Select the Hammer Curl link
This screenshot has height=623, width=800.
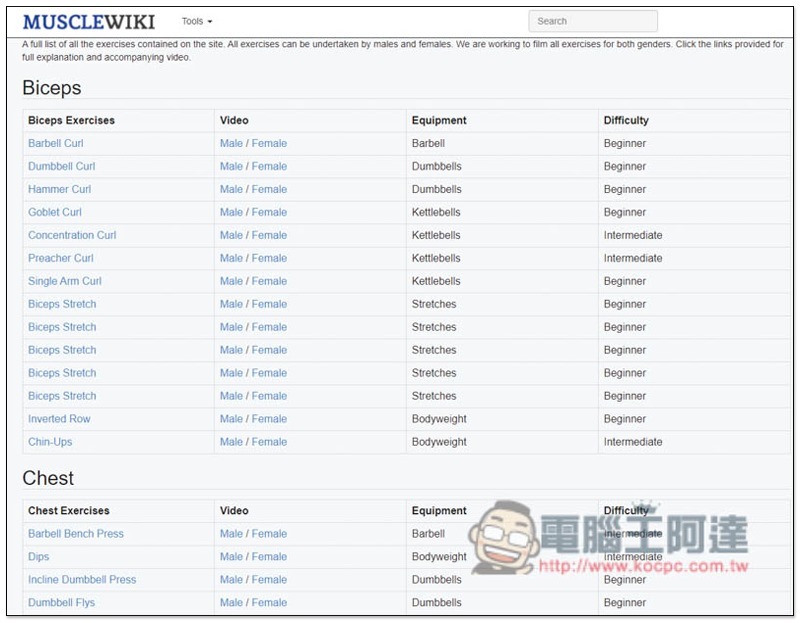point(59,189)
